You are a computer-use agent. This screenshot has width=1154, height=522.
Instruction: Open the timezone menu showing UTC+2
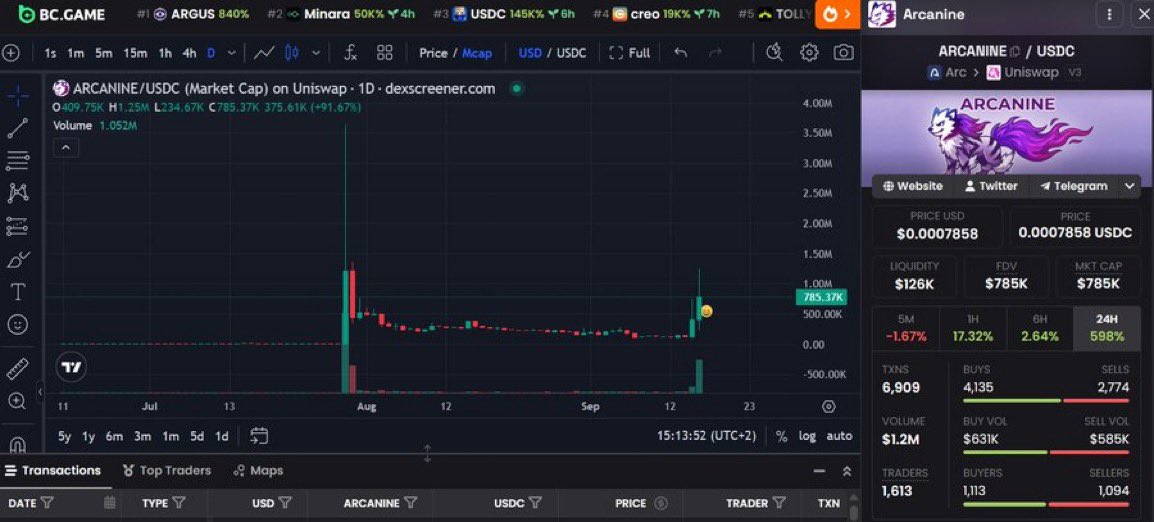coord(707,436)
